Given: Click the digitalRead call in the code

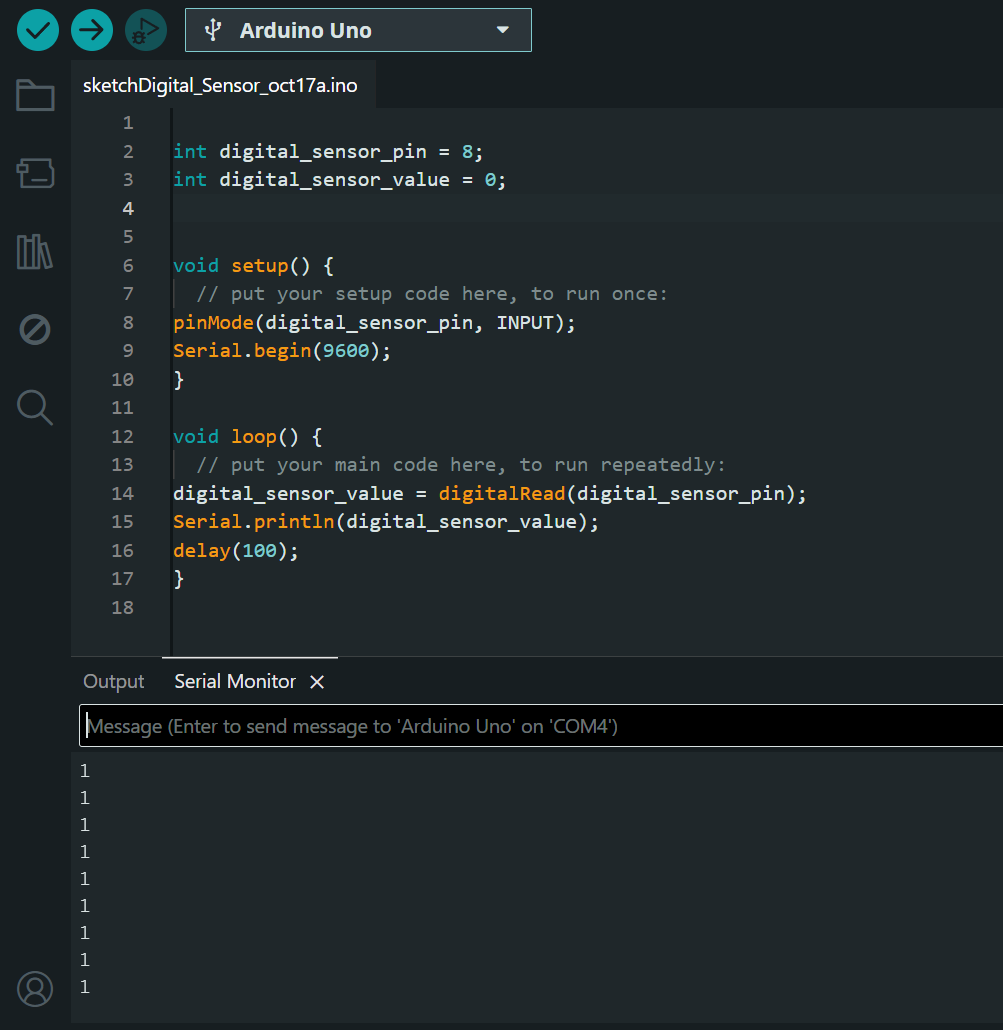Looking at the screenshot, I should coord(504,494).
